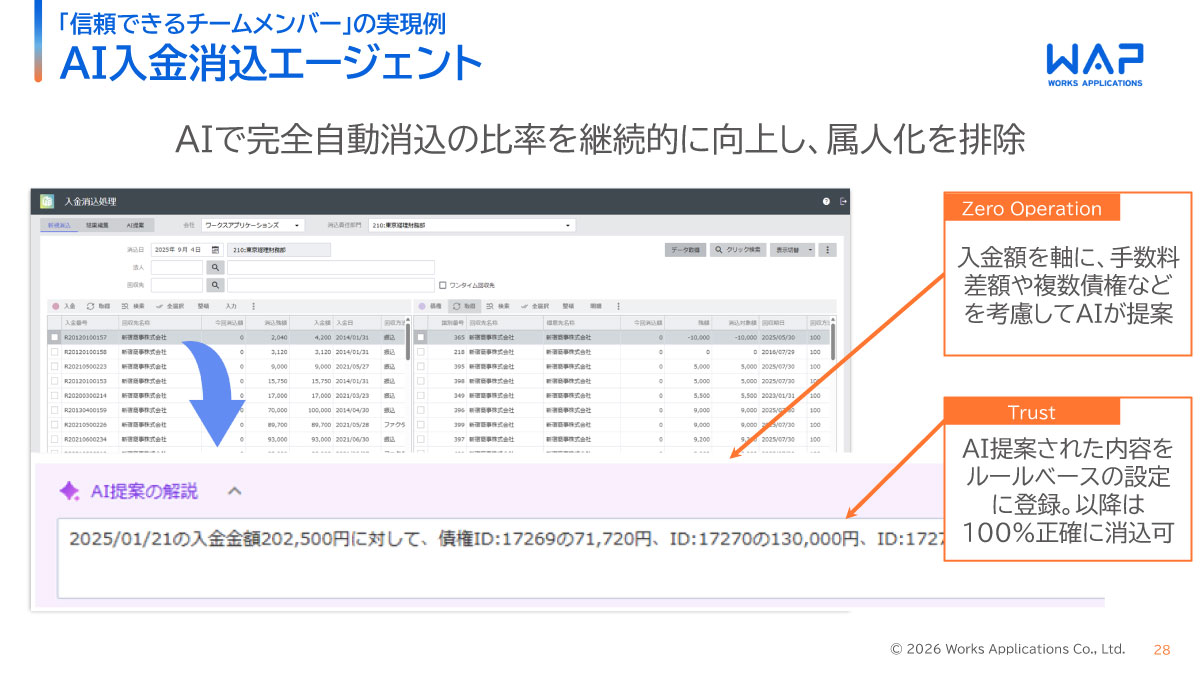Click the logout icon in the dark header
This screenshot has width=1200, height=675.
[843, 201]
